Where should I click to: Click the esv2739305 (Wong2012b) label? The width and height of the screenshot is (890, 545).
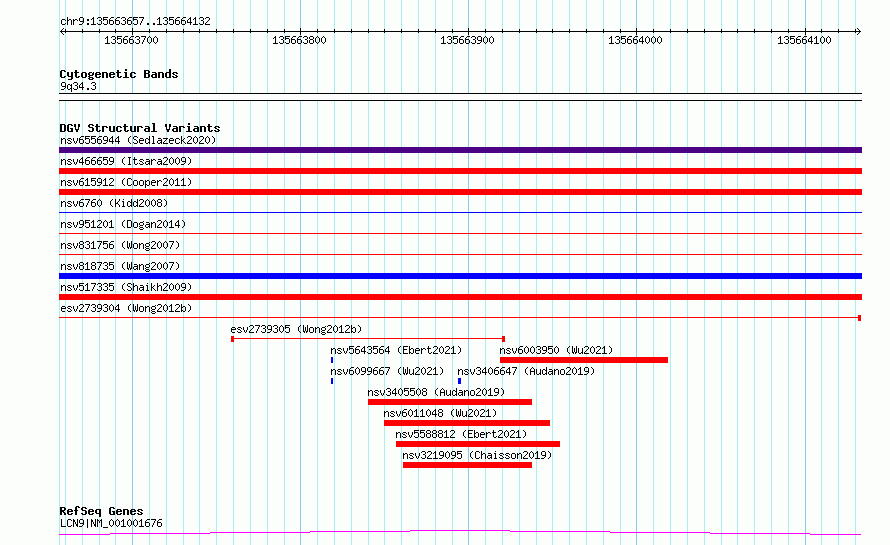tap(296, 329)
